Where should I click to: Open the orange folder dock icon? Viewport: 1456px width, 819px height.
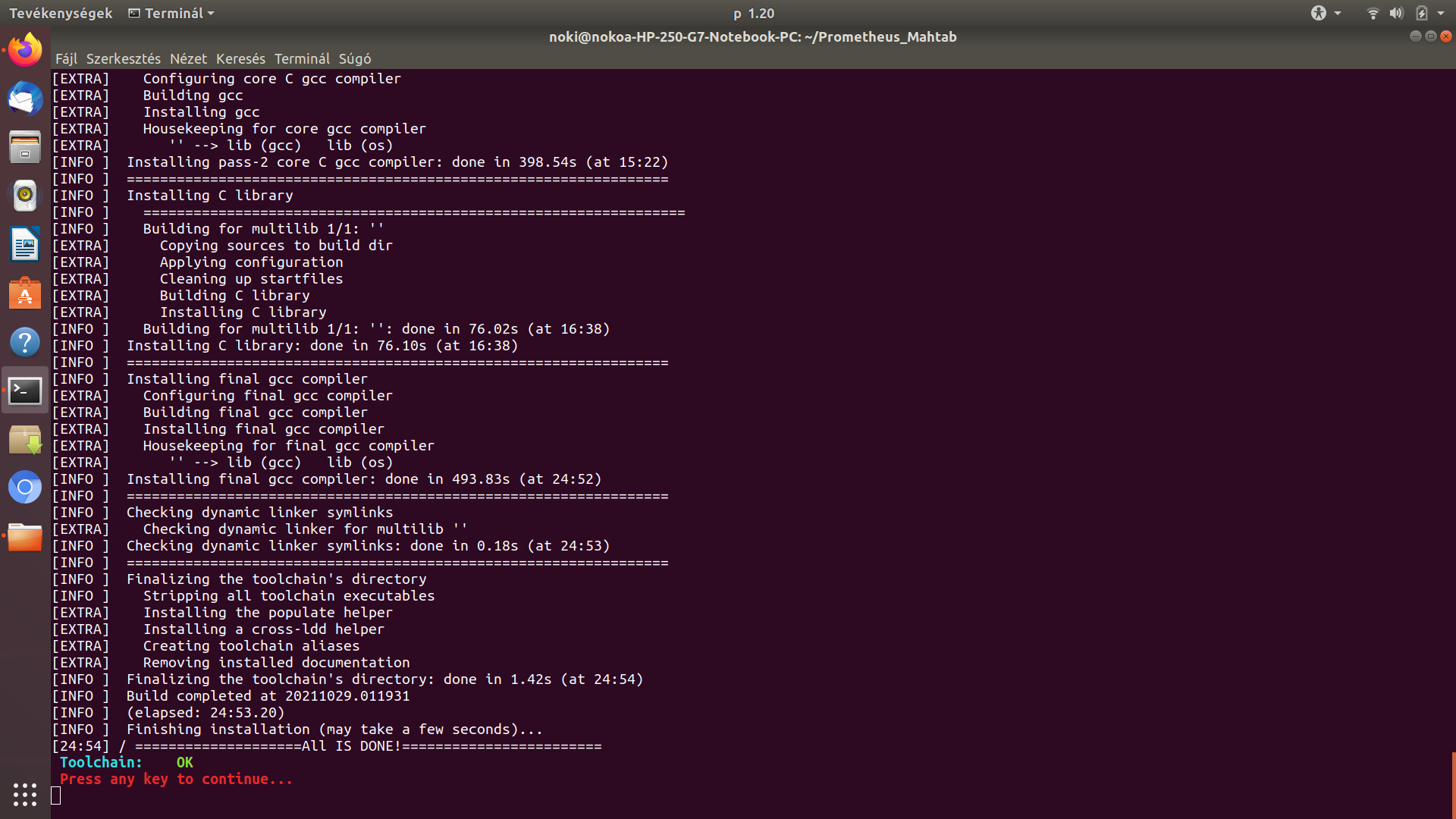25,537
